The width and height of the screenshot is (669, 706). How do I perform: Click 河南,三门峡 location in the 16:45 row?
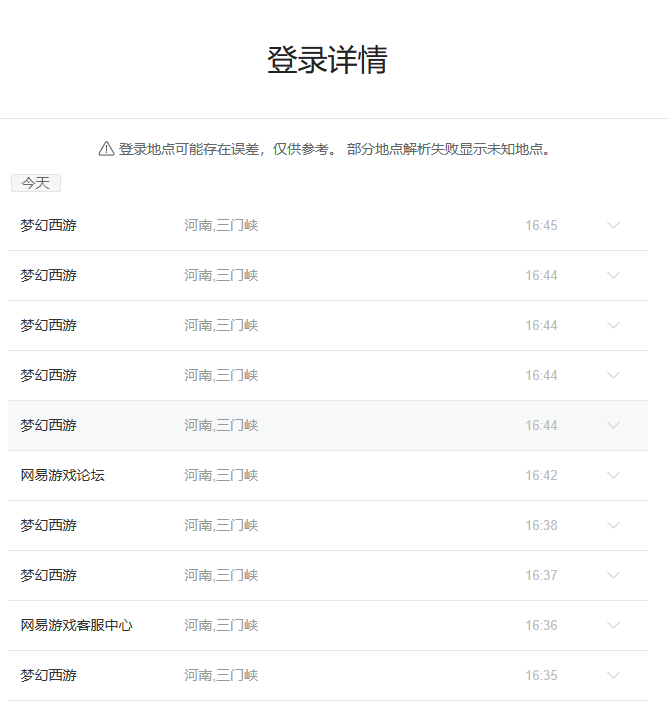pos(221,225)
